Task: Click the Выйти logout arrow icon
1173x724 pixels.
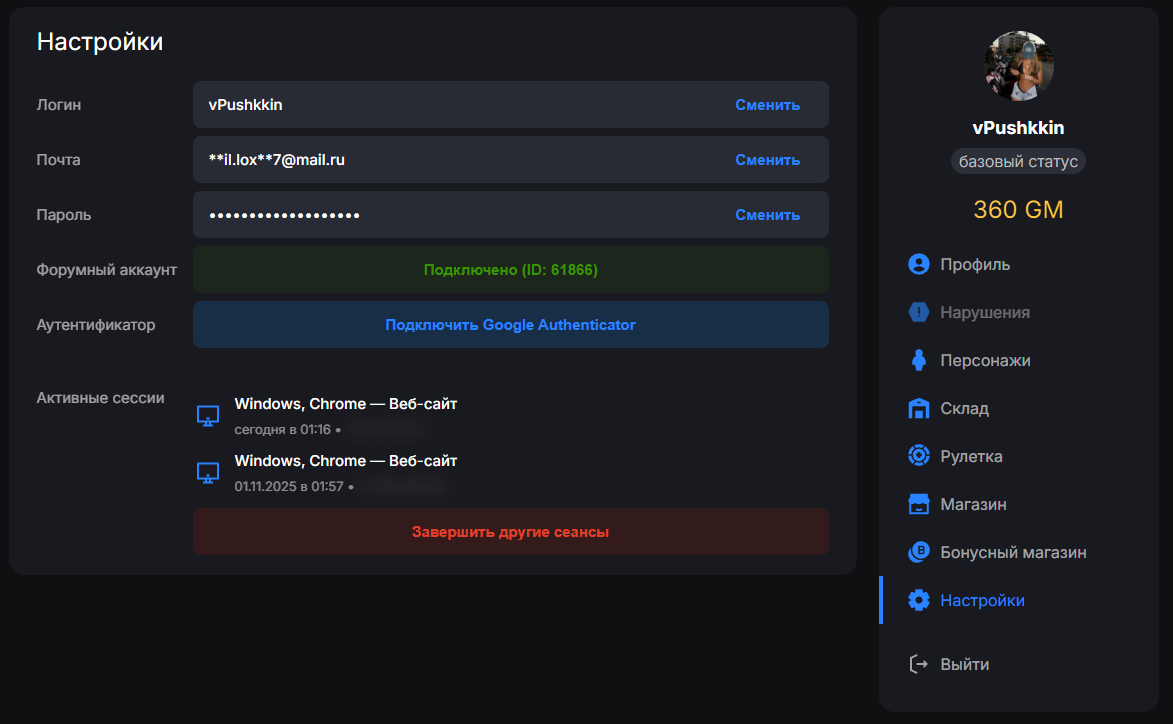Action: click(918, 664)
